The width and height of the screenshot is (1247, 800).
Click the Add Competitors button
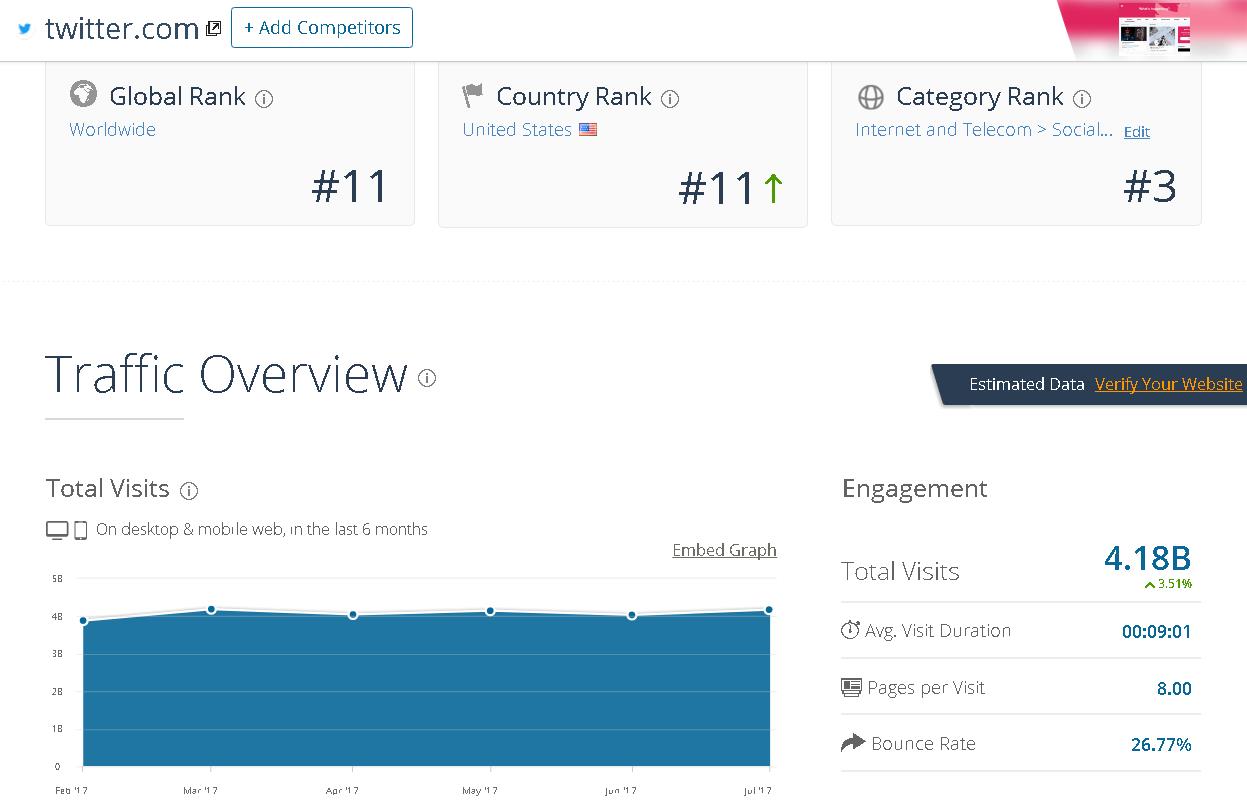tap(322, 28)
